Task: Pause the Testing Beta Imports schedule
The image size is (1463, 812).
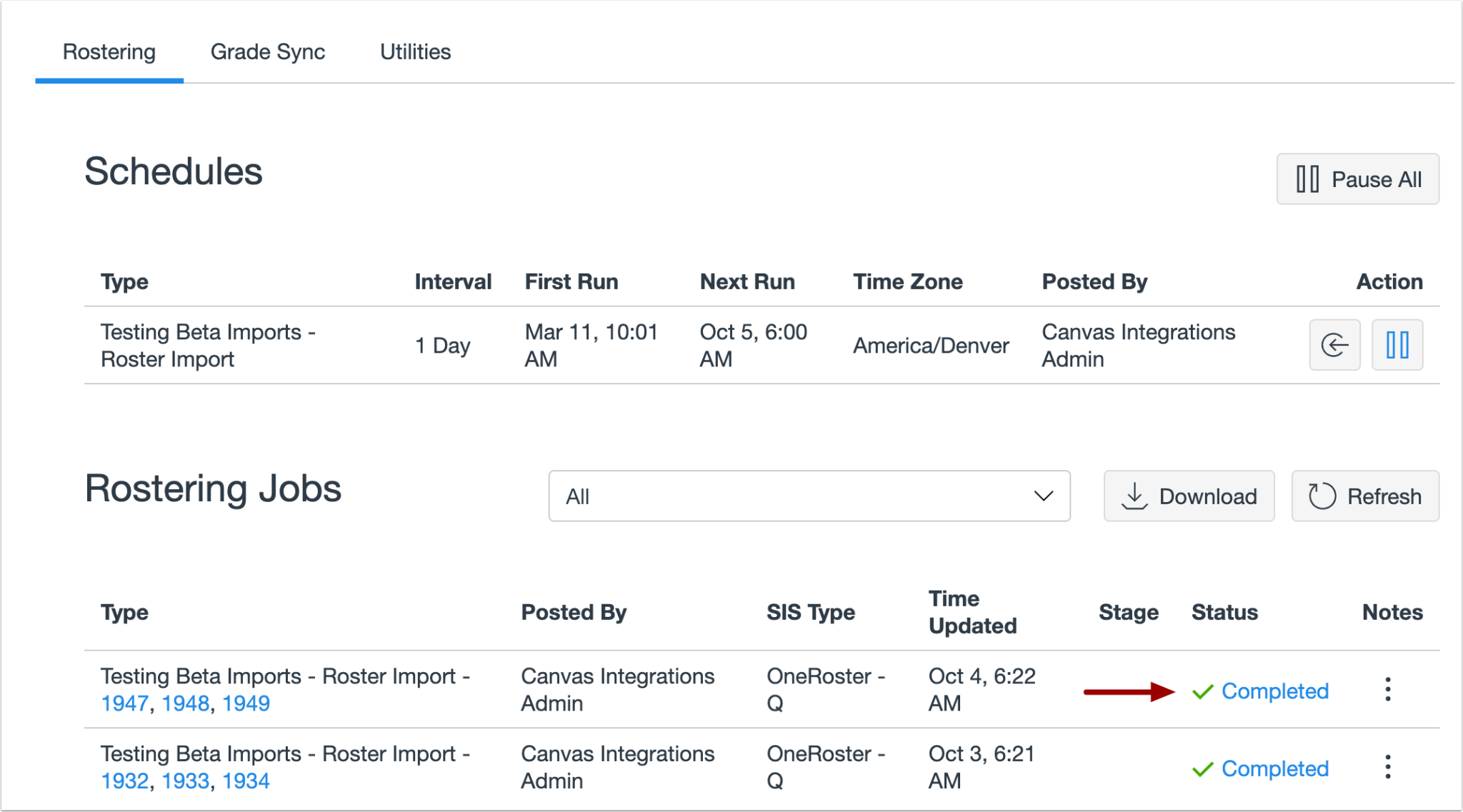Action: 1397,345
